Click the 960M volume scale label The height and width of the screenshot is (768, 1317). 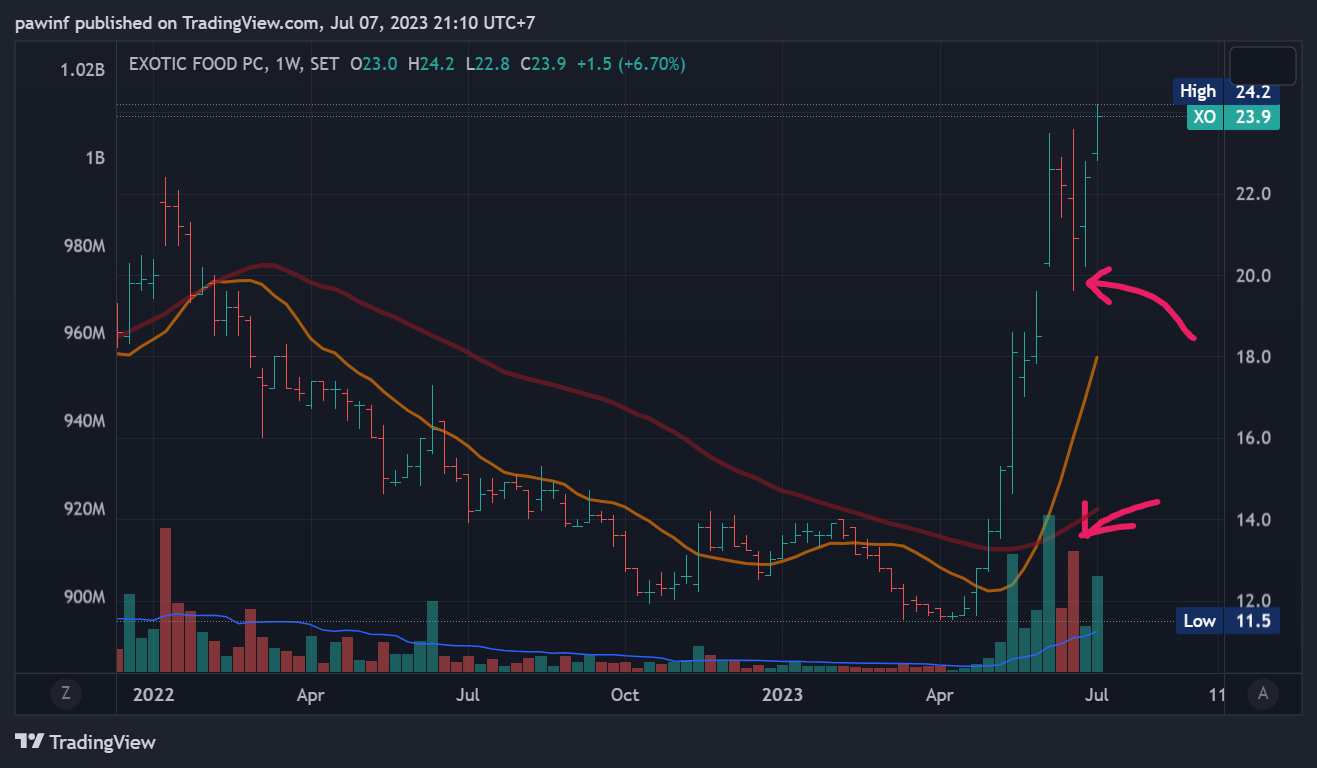click(84, 333)
